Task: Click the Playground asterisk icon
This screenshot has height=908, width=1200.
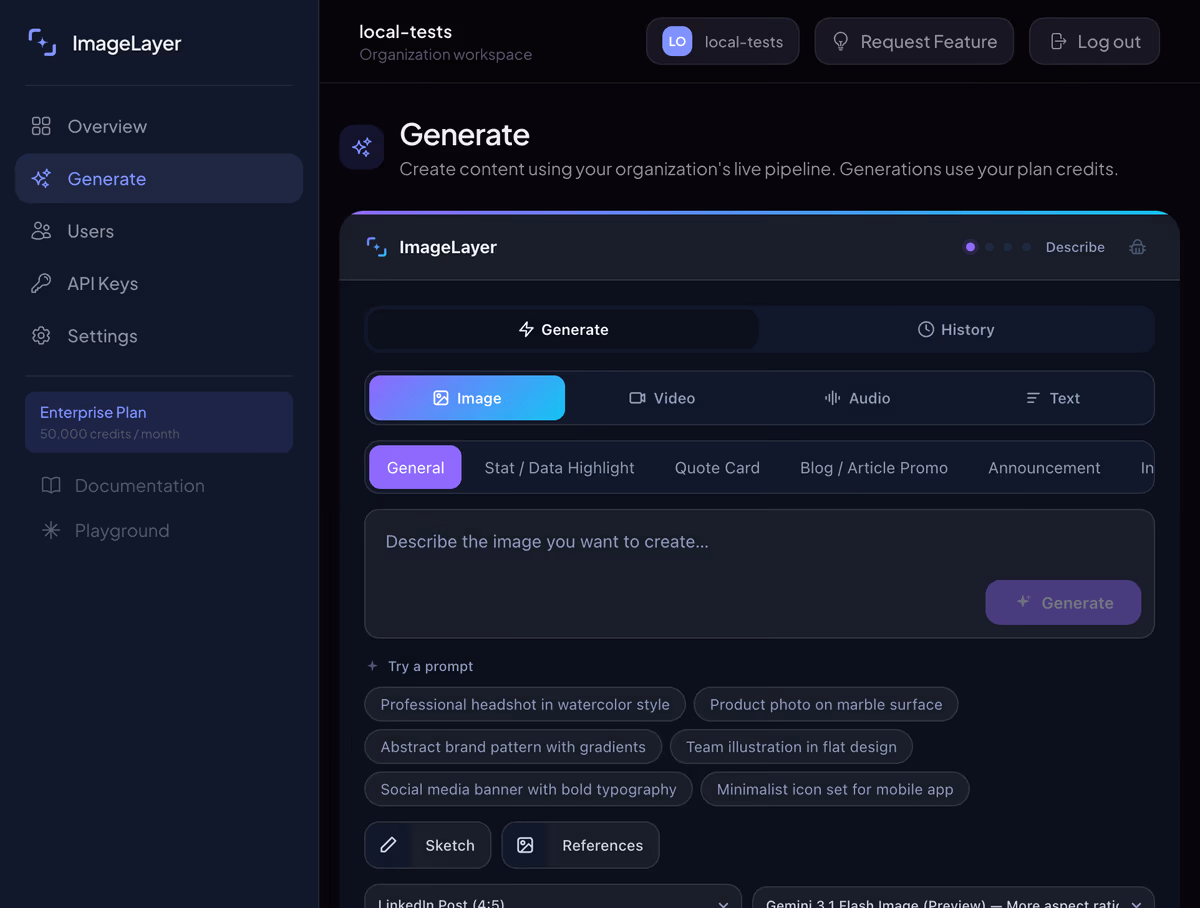Action: pyautogui.click(x=51, y=530)
